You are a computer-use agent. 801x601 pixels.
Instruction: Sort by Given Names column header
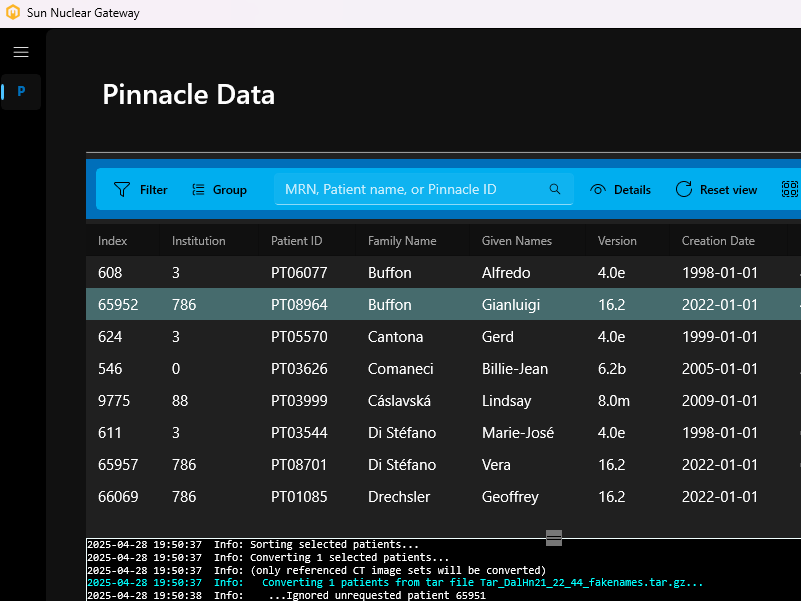coord(516,241)
